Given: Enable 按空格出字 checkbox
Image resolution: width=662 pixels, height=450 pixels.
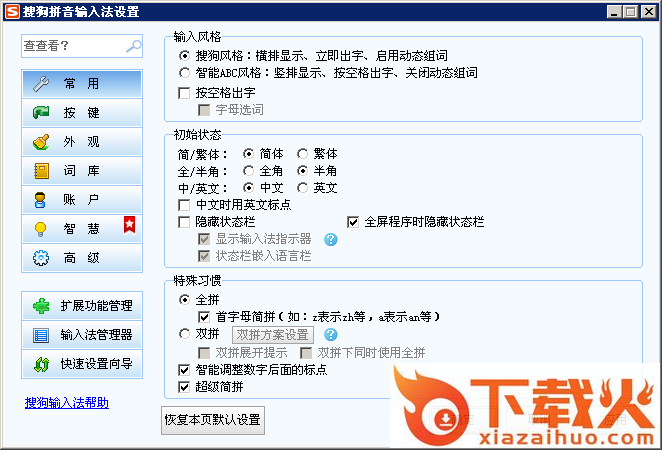Looking at the screenshot, I should [184, 93].
